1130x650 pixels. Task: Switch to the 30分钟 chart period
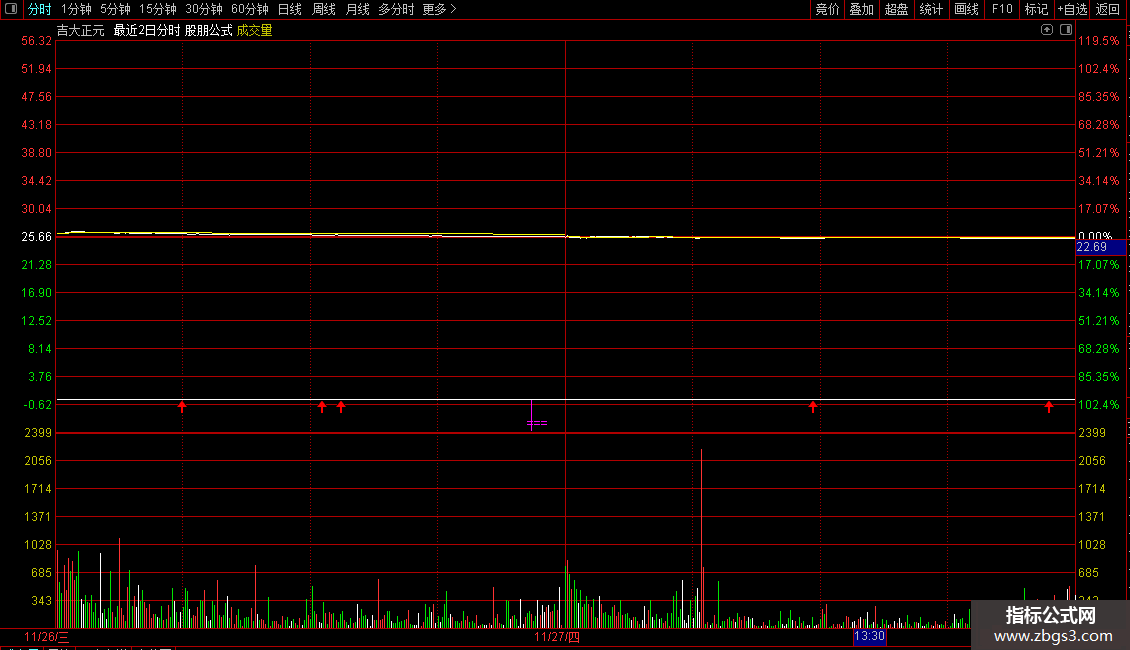point(204,9)
